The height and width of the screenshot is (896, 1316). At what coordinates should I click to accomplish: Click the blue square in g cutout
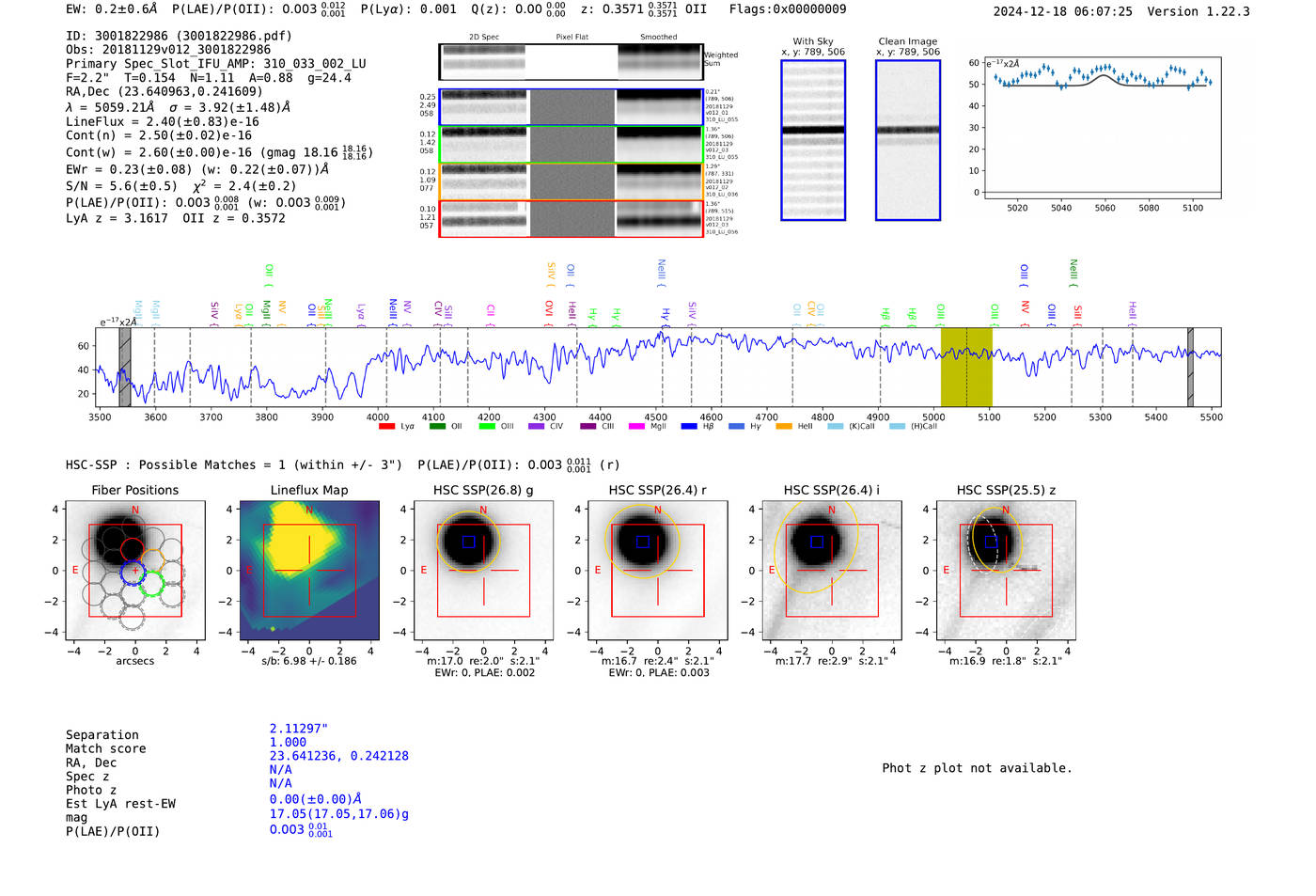point(468,542)
